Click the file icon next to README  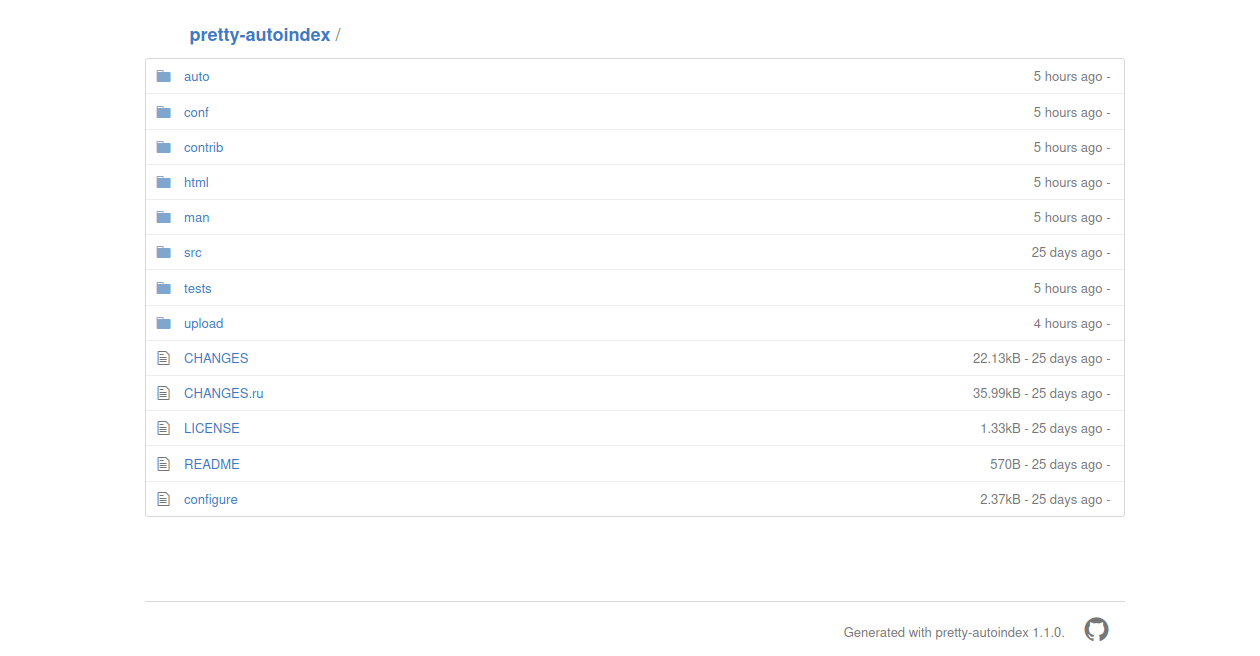click(x=164, y=464)
